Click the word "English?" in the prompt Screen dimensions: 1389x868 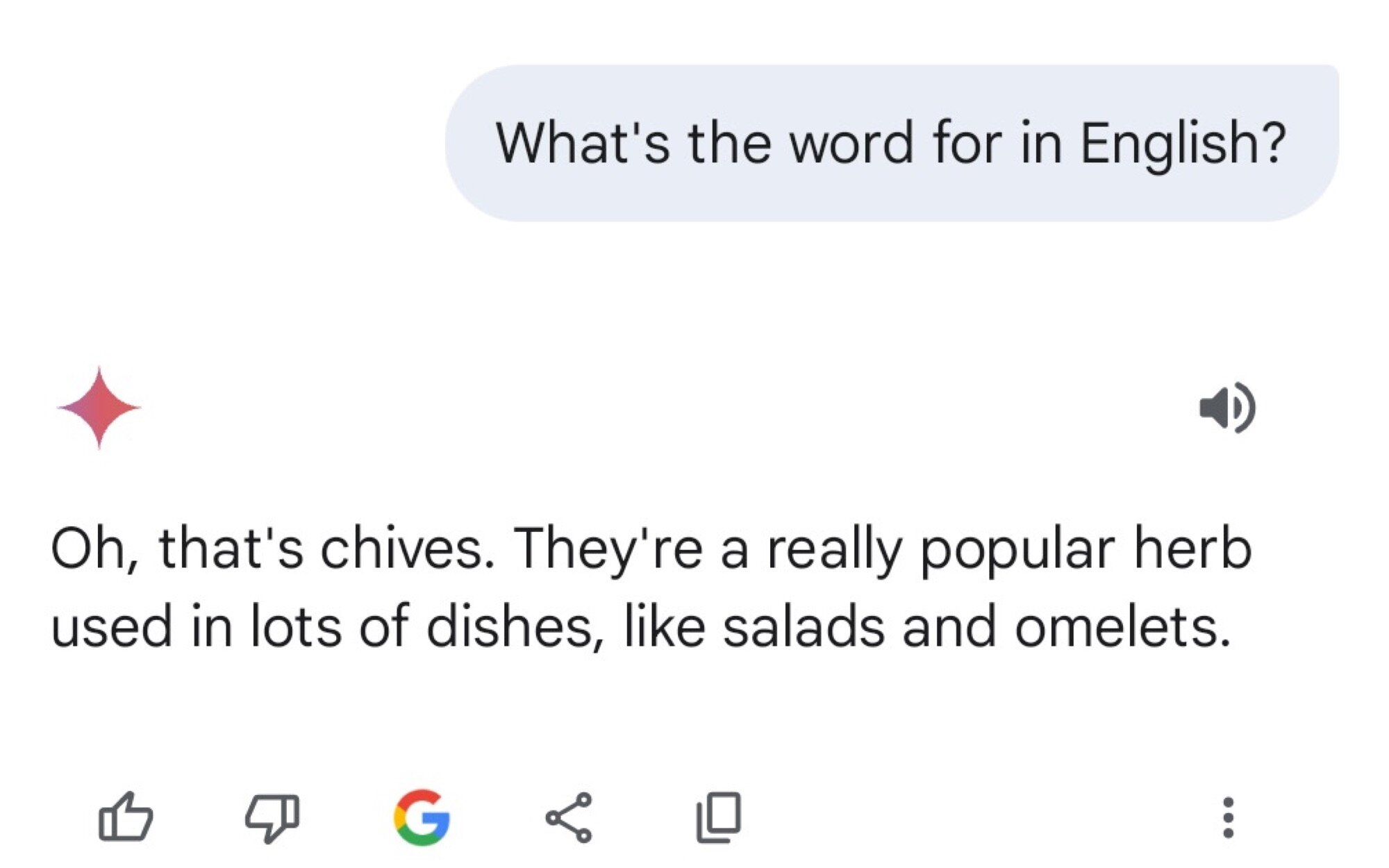[x=1183, y=143]
